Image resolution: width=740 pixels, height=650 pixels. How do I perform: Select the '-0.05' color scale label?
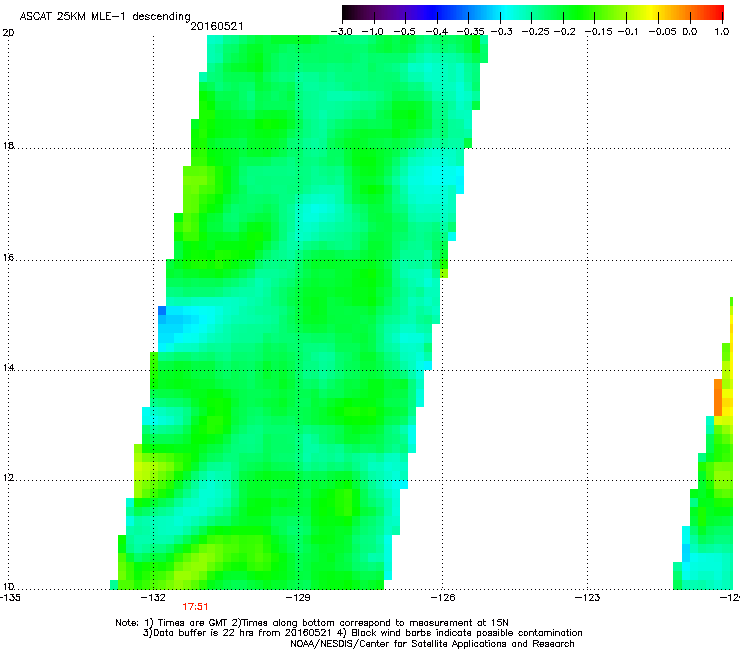(x=663, y=32)
